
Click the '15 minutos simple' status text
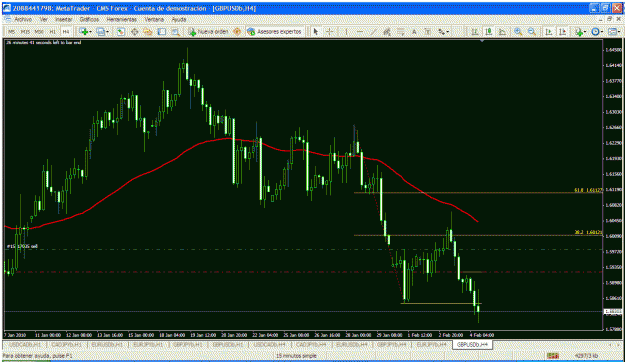[x=296, y=356]
